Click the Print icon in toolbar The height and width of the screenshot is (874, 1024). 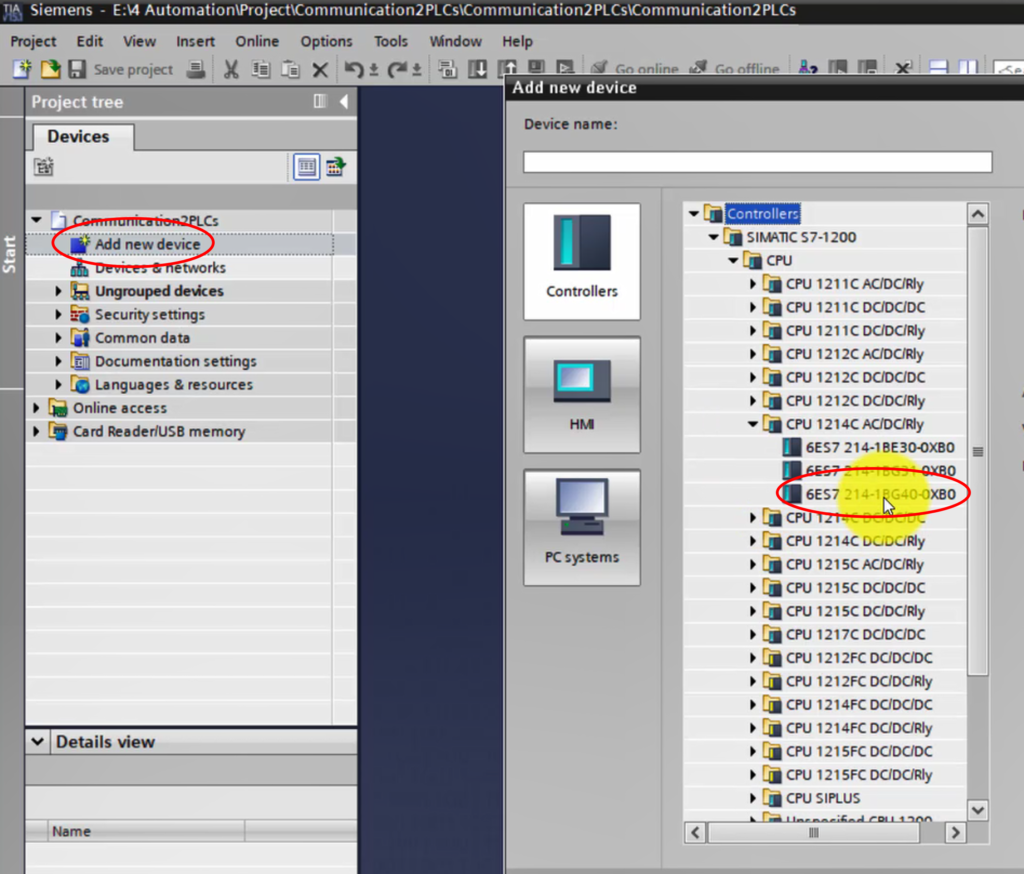tap(196, 70)
